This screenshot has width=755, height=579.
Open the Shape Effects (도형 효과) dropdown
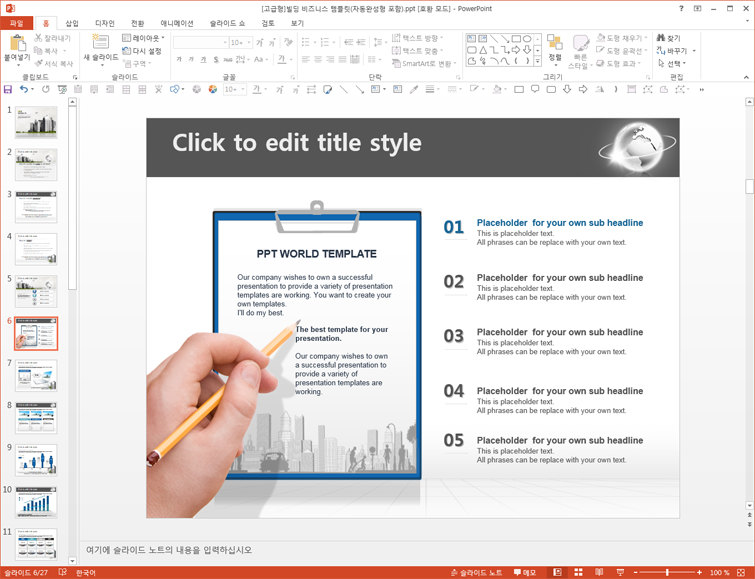[619, 63]
